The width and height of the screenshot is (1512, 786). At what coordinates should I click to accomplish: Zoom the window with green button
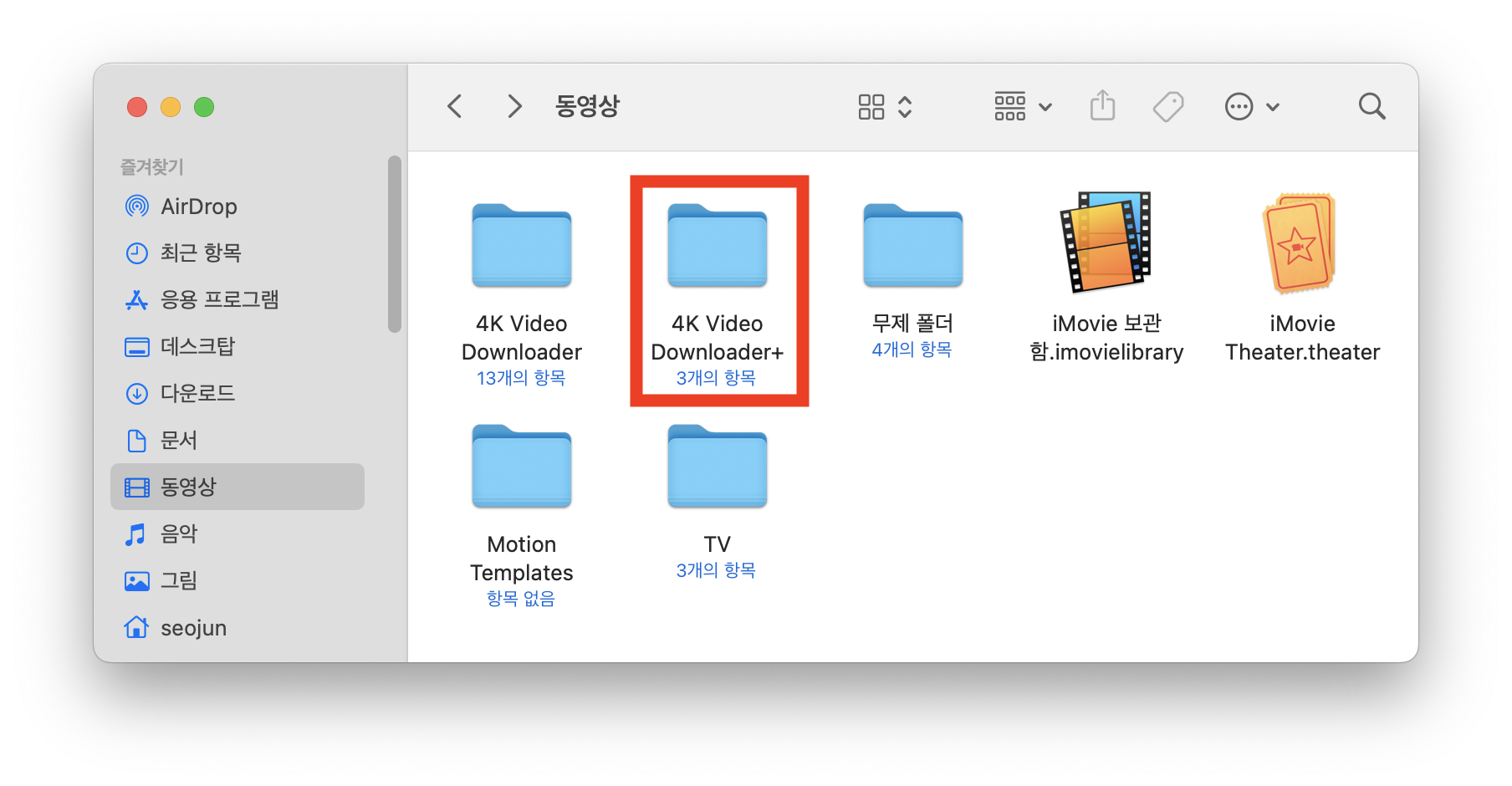pyautogui.click(x=204, y=107)
